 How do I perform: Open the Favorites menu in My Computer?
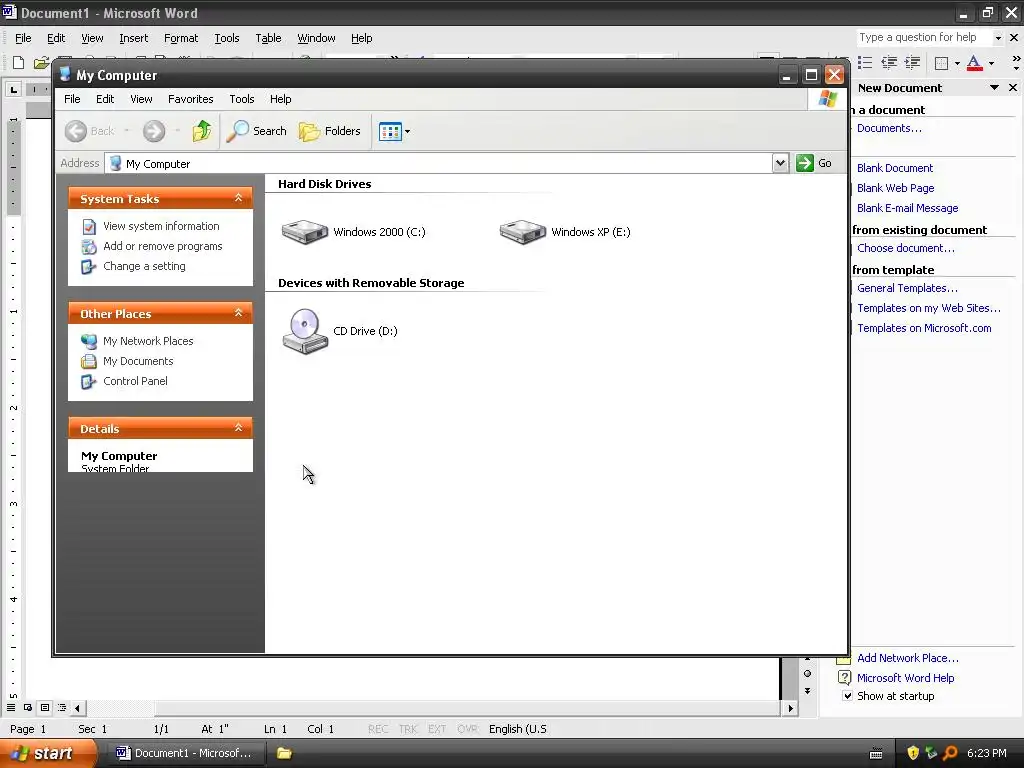pyautogui.click(x=191, y=99)
